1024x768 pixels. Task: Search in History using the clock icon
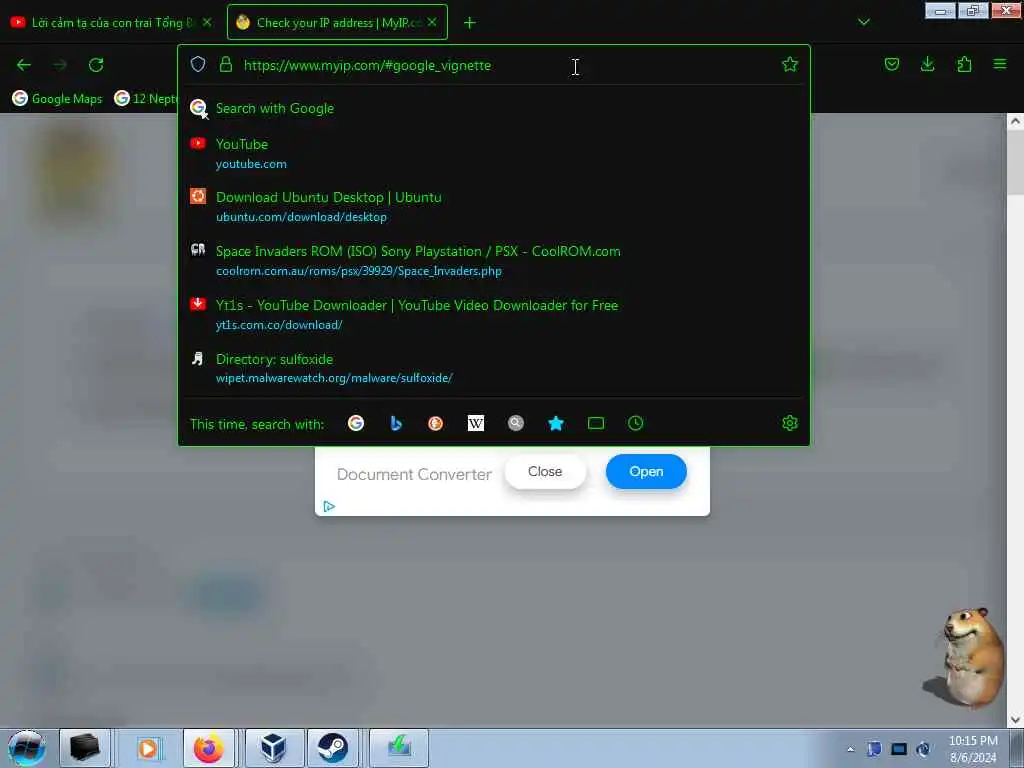[x=635, y=423]
